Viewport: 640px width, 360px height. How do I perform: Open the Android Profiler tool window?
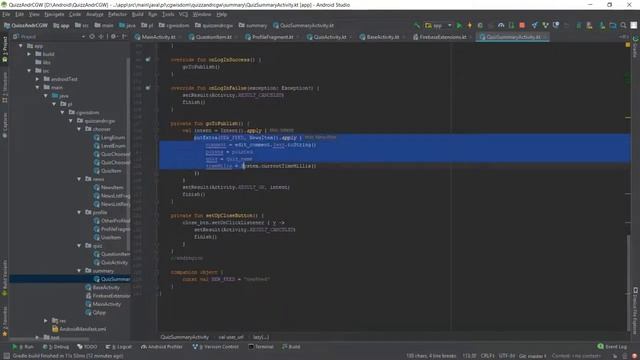[x=162, y=347]
